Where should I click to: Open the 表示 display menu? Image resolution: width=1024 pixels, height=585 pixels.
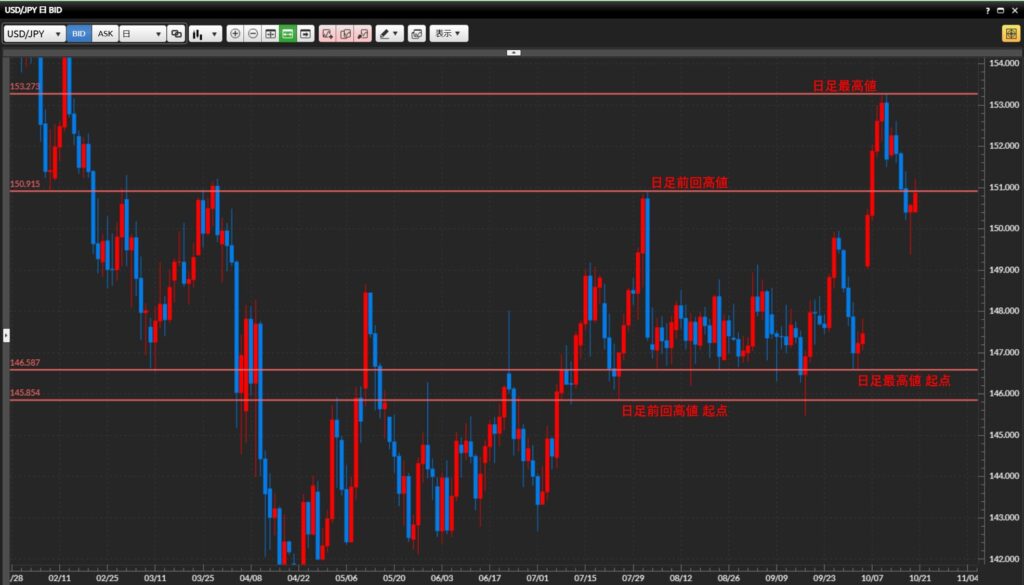[444, 33]
